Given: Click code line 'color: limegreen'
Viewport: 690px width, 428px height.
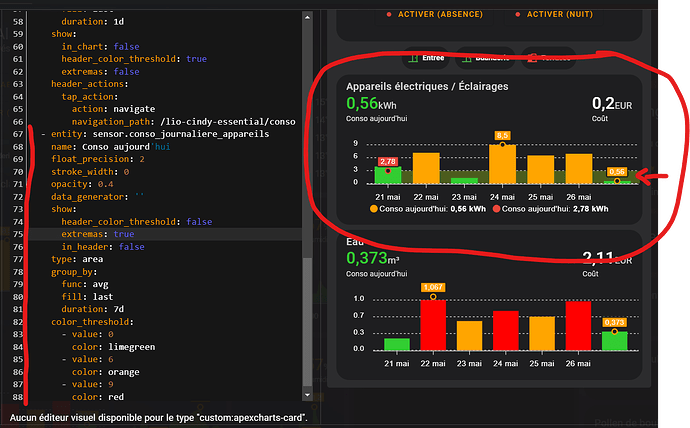Looking at the screenshot, I should pos(114,347).
